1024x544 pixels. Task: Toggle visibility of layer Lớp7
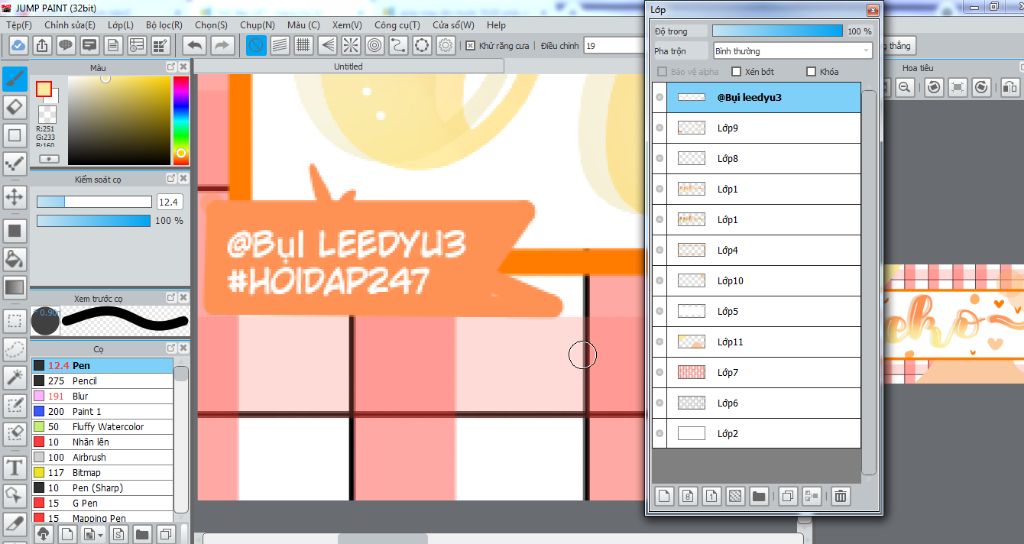(x=660, y=372)
